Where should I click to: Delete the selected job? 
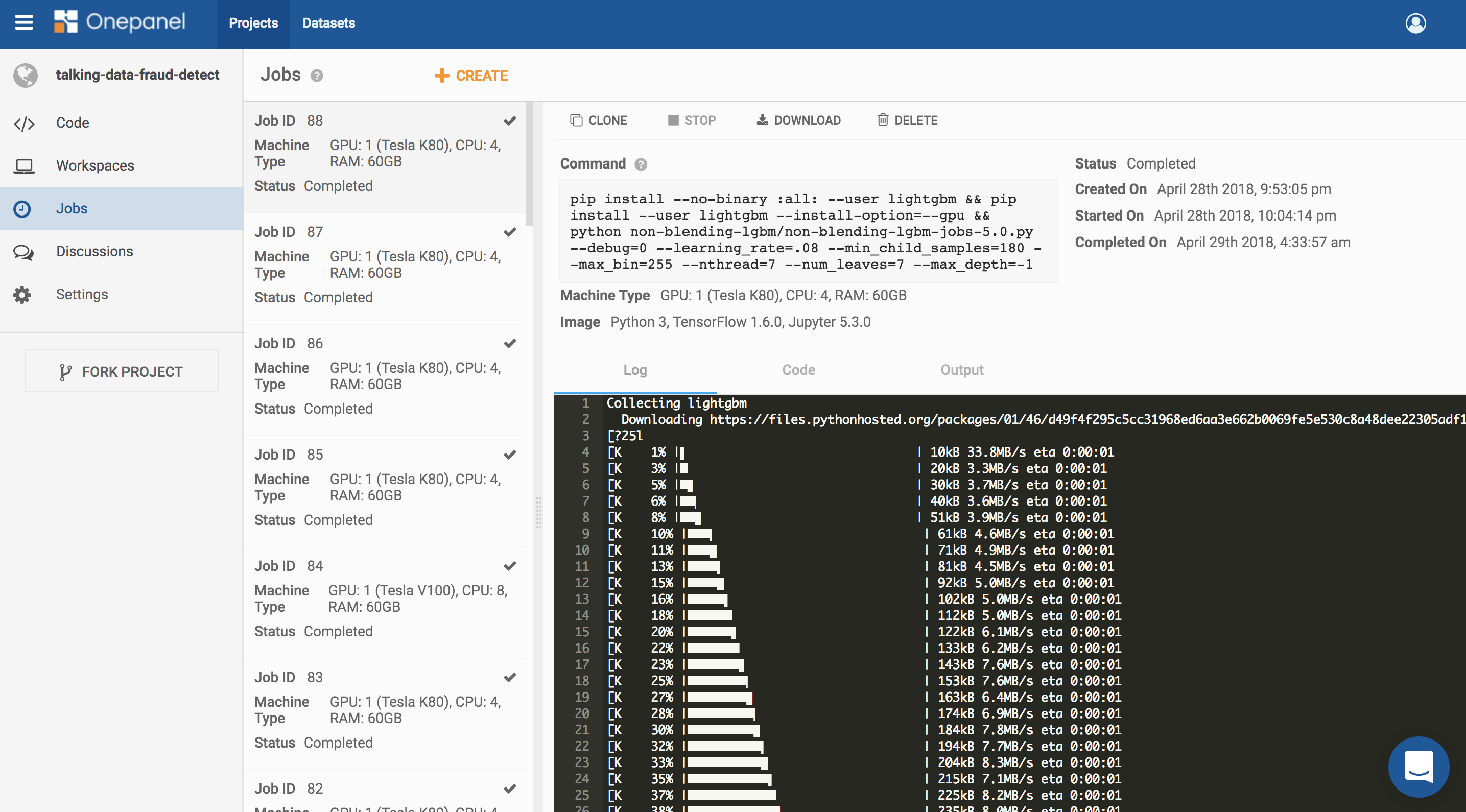point(907,120)
